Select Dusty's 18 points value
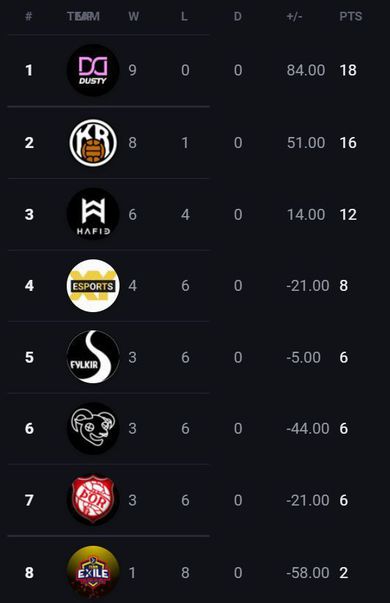 click(x=348, y=70)
